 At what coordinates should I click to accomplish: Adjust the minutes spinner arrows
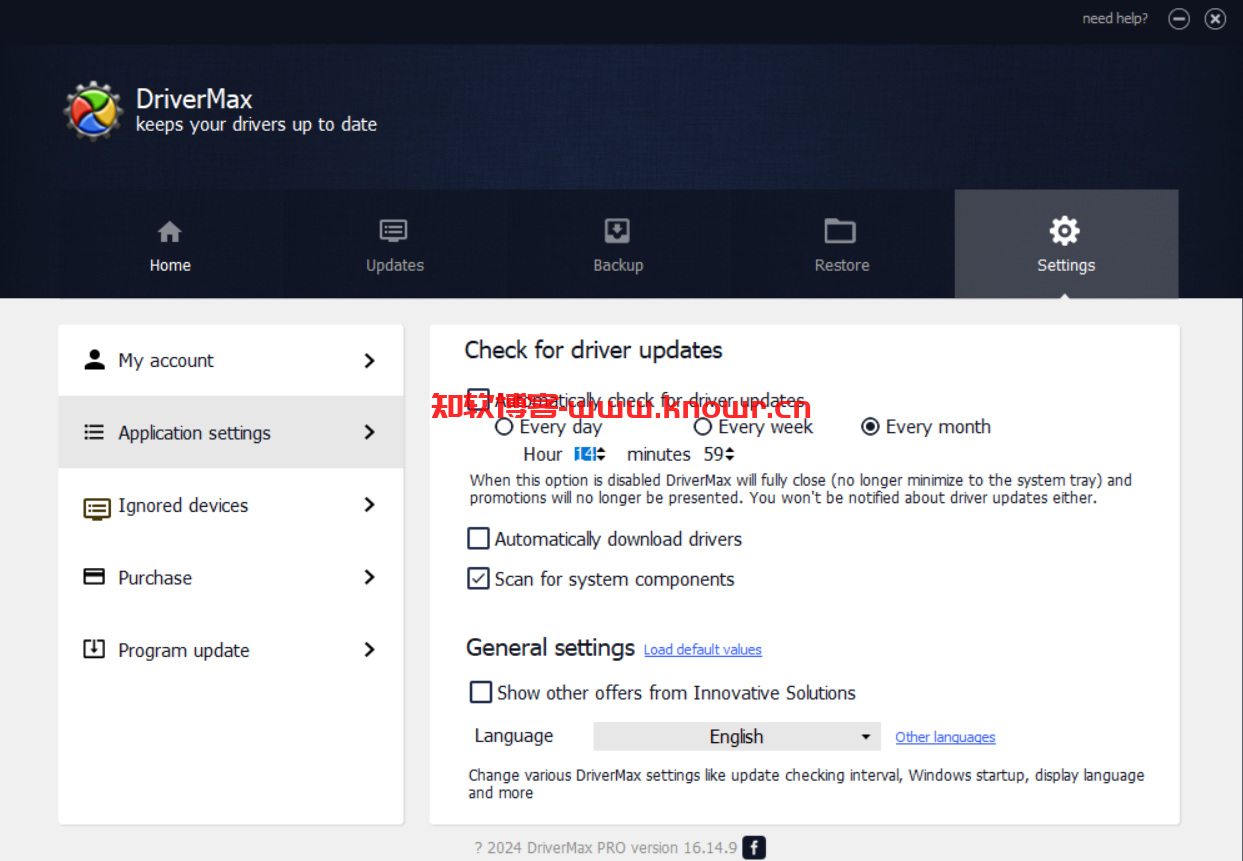coord(730,454)
